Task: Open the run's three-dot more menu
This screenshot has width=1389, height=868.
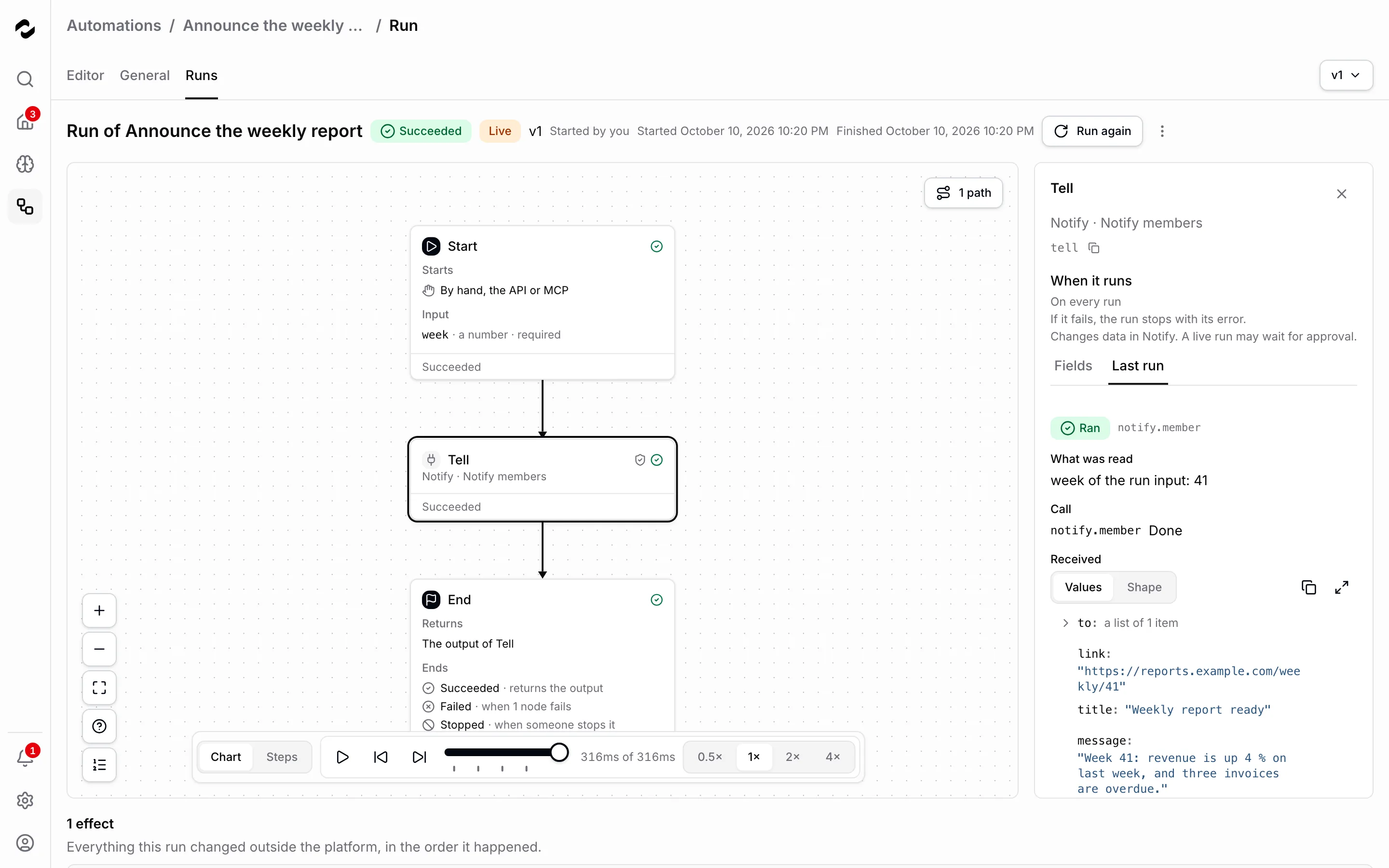Action: (x=1162, y=131)
